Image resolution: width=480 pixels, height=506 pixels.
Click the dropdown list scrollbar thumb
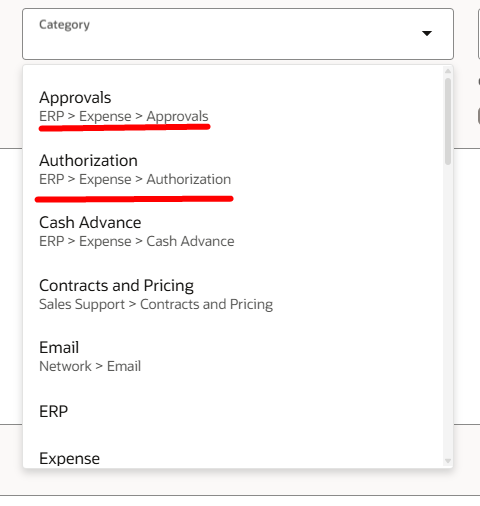click(448, 121)
